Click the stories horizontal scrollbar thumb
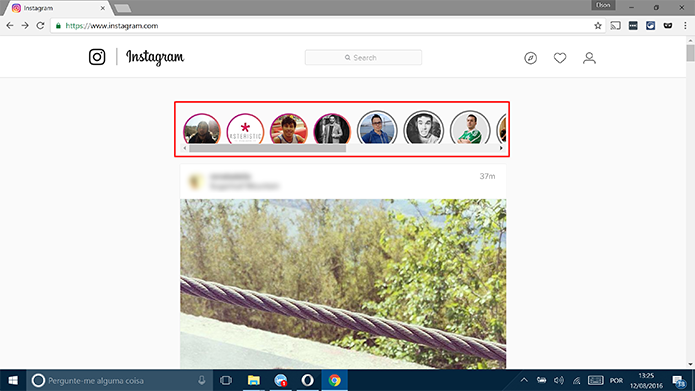Screen dimensions: 695x391 coord(267,149)
